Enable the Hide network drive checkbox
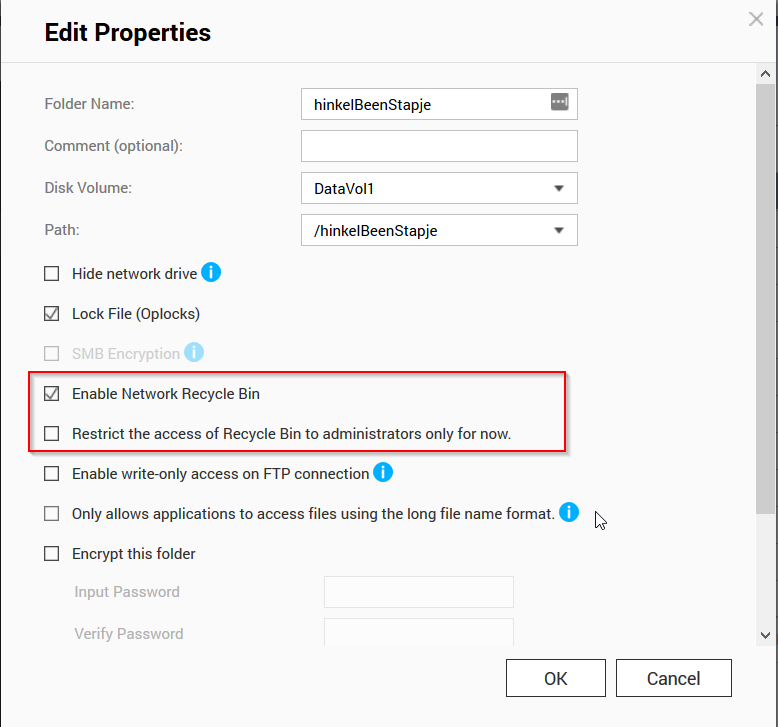Screen dimensions: 778x727 (52, 274)
